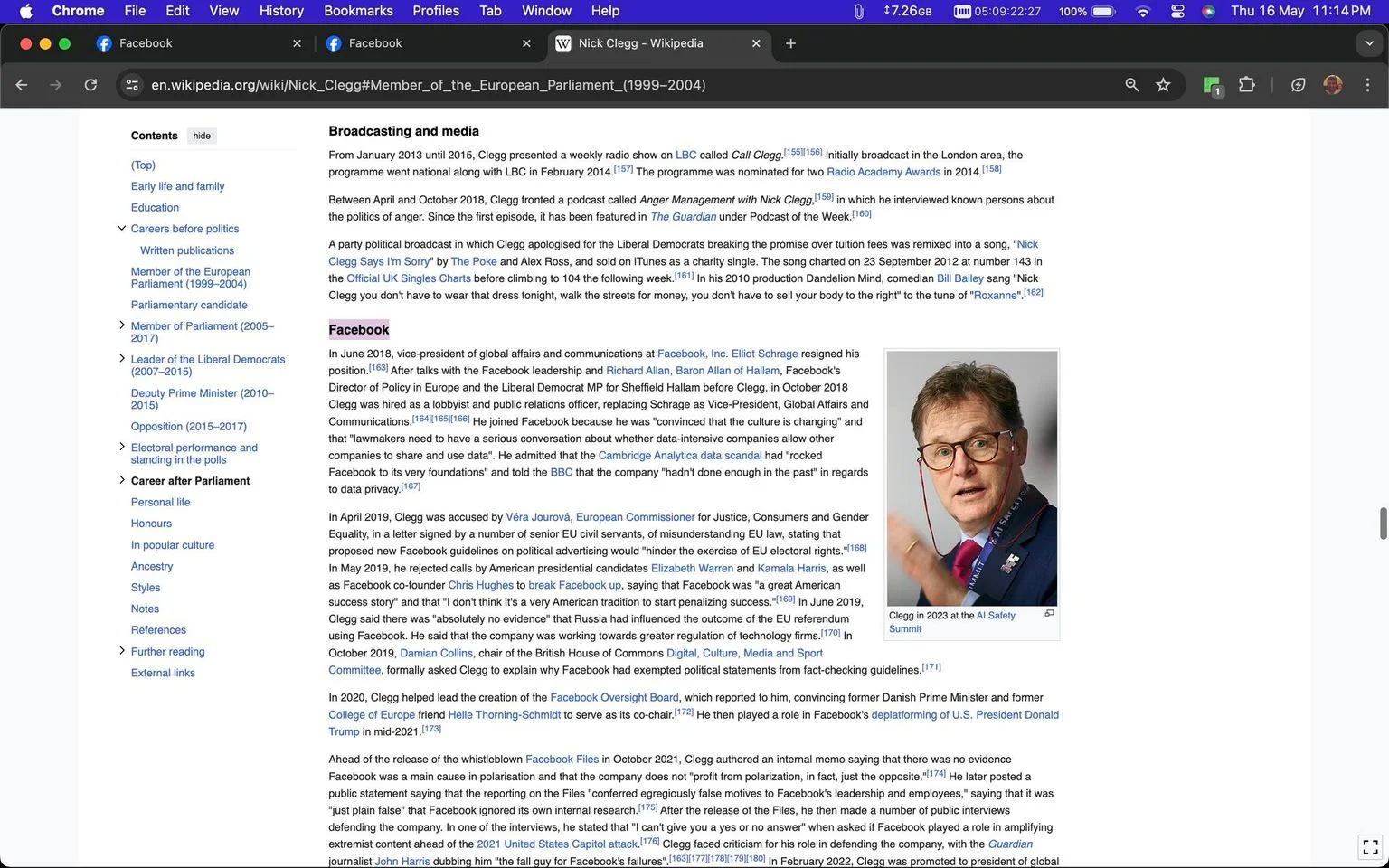Image resolution: width=1389 pixels, height=868 pixels.
Task: Hide the Contents sidebar
Action: pyautogui.click(x=202, y=136)
